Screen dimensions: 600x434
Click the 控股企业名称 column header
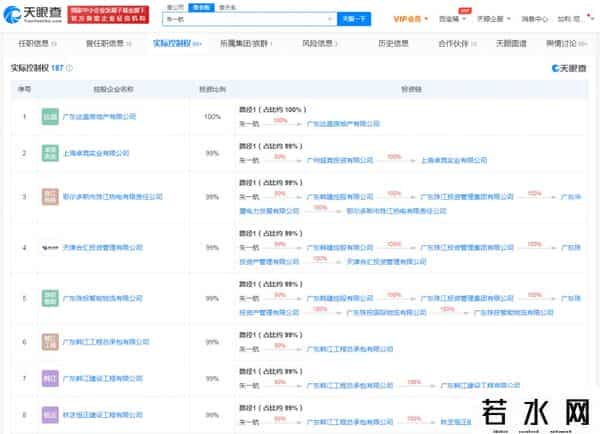[x=114, y=89]
